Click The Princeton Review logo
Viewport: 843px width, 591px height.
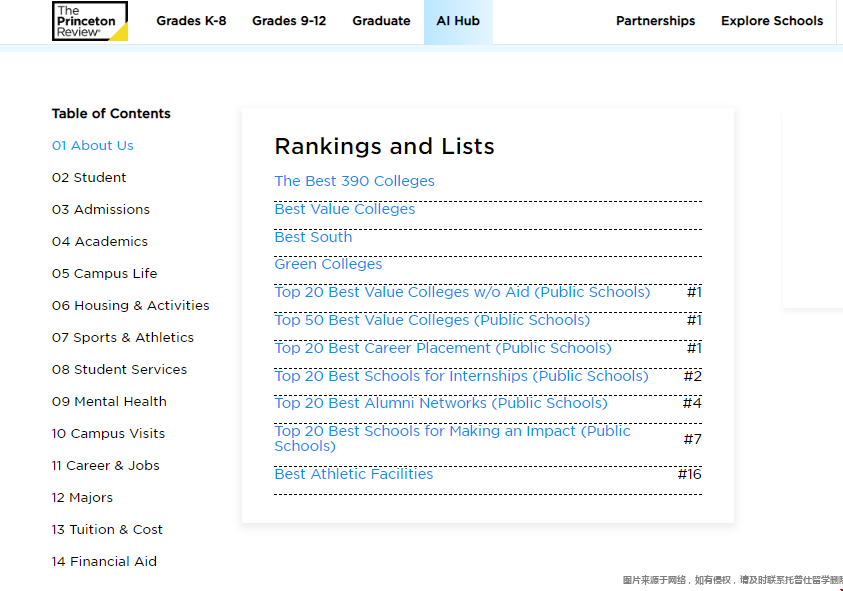(x=90, y=21)
